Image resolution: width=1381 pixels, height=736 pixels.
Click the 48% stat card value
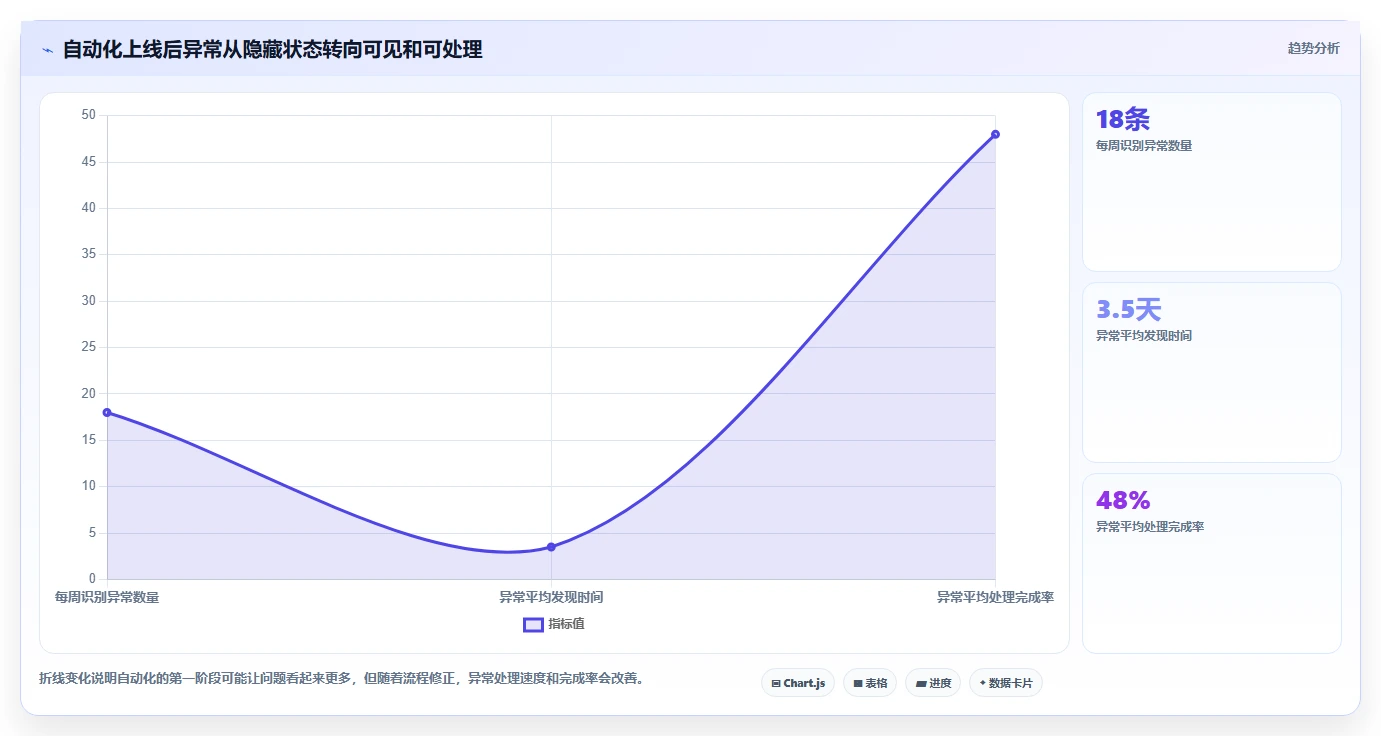[1123, 501]
